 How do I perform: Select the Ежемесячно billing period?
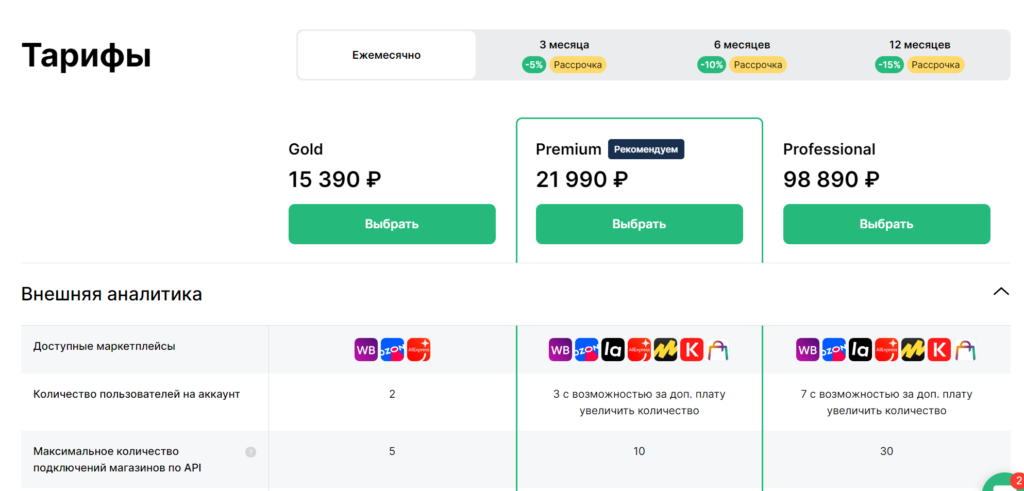[386, 55]
